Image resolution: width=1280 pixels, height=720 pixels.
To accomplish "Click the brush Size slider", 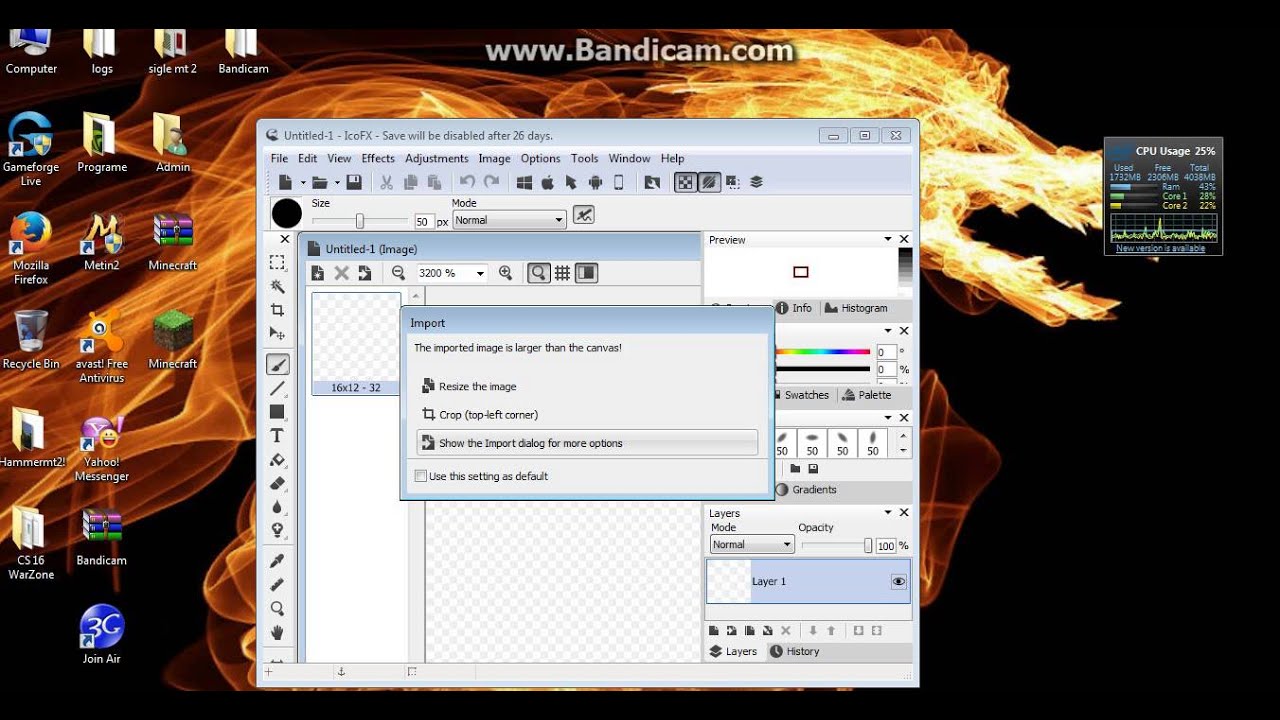I will (360, 221).
